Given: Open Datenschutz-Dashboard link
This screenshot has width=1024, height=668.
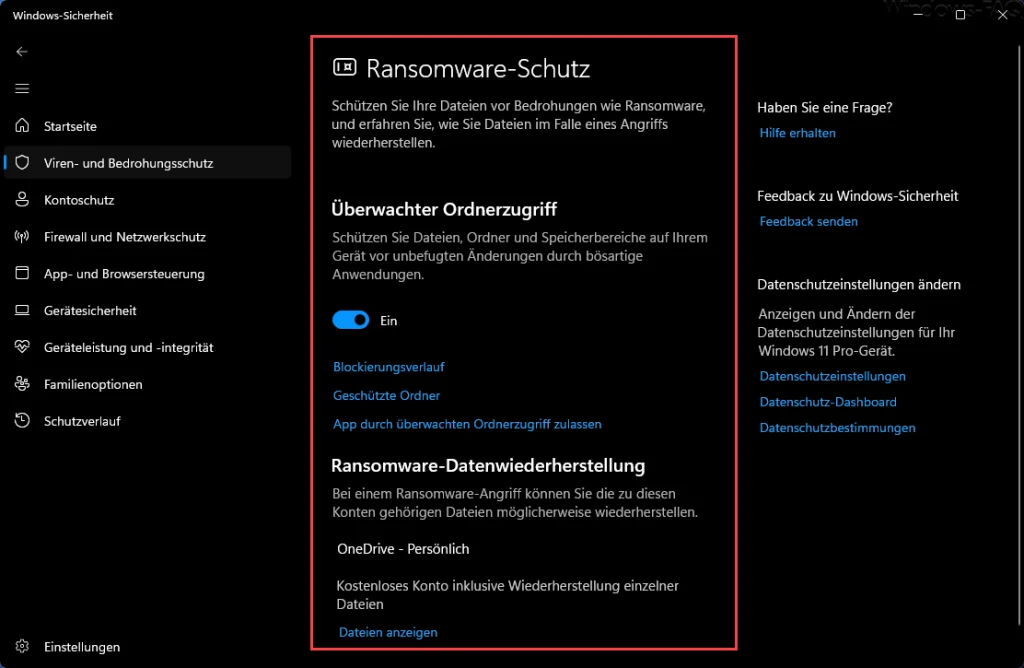Looking at the screenshot, I should (828, 402).
